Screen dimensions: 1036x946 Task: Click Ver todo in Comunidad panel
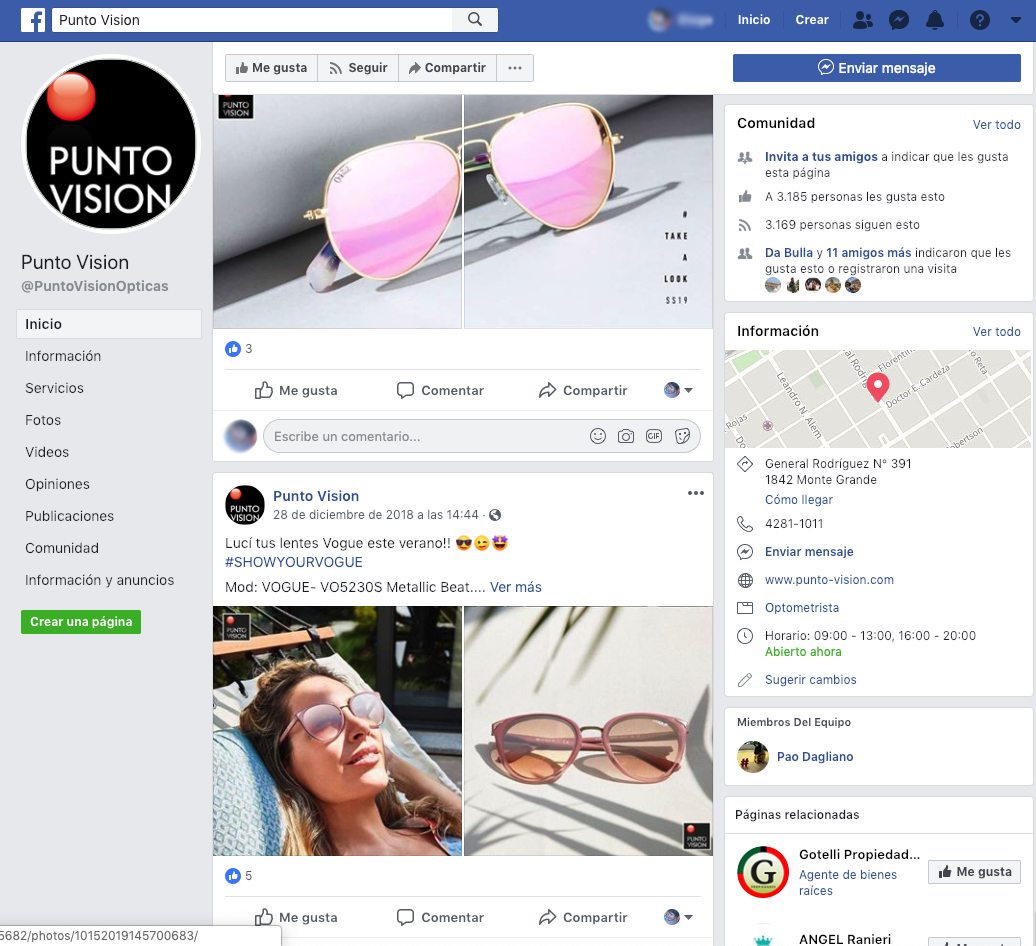[x=996, y=124]
